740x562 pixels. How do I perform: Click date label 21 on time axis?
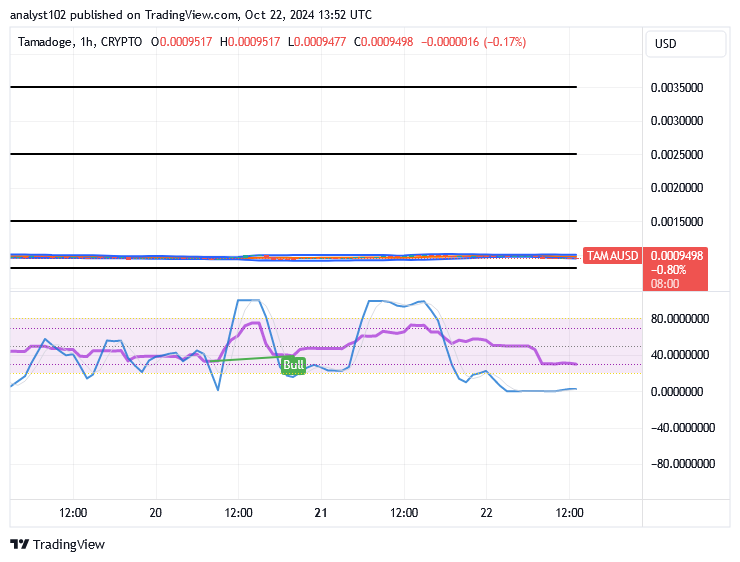pyautogui.click(x=321, y=512)
